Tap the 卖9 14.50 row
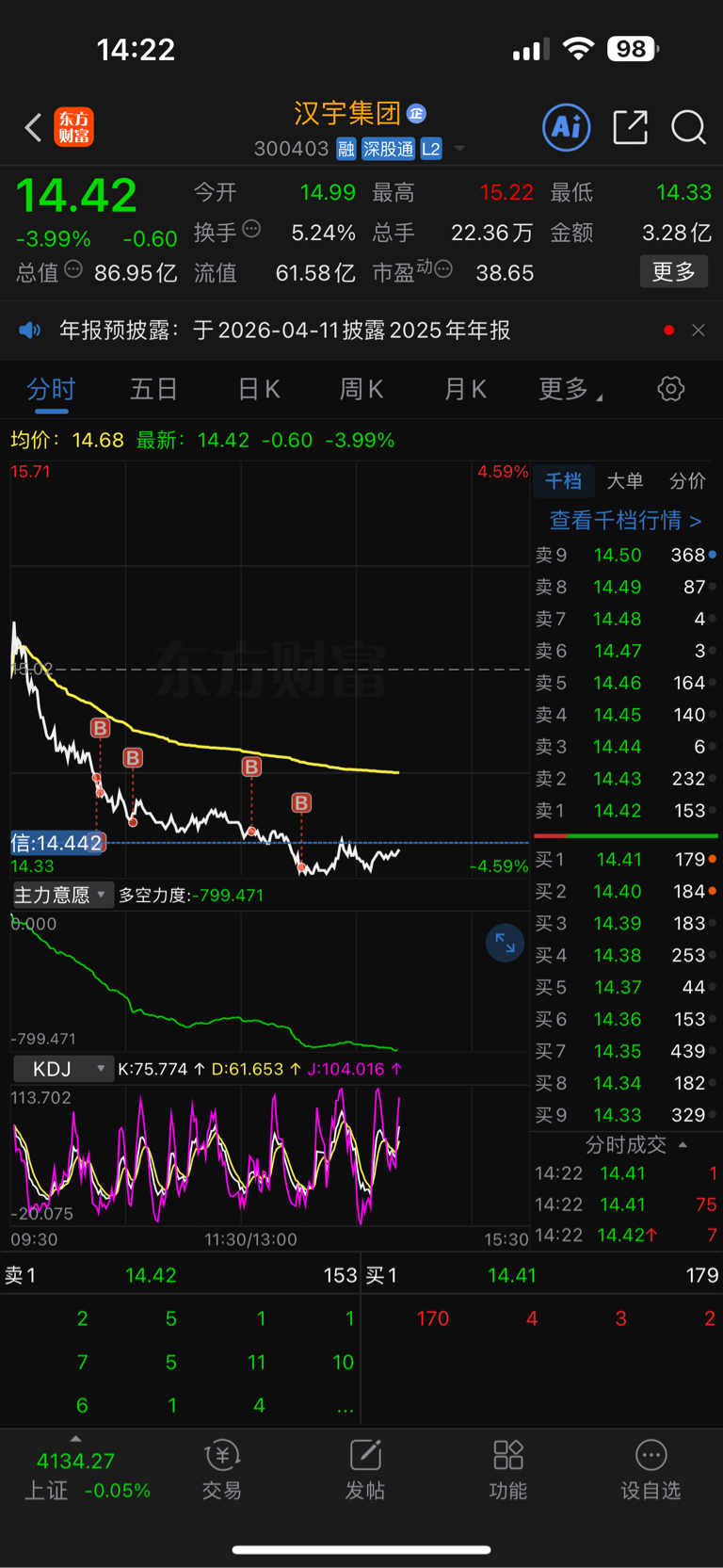723x1568 pixels. [626, 555]
